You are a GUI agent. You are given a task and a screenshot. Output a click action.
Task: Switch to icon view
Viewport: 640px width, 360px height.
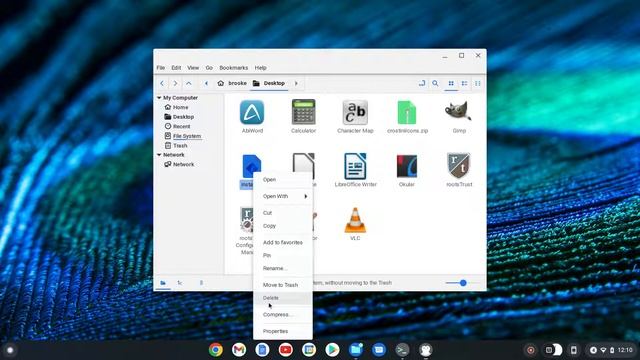451,83
